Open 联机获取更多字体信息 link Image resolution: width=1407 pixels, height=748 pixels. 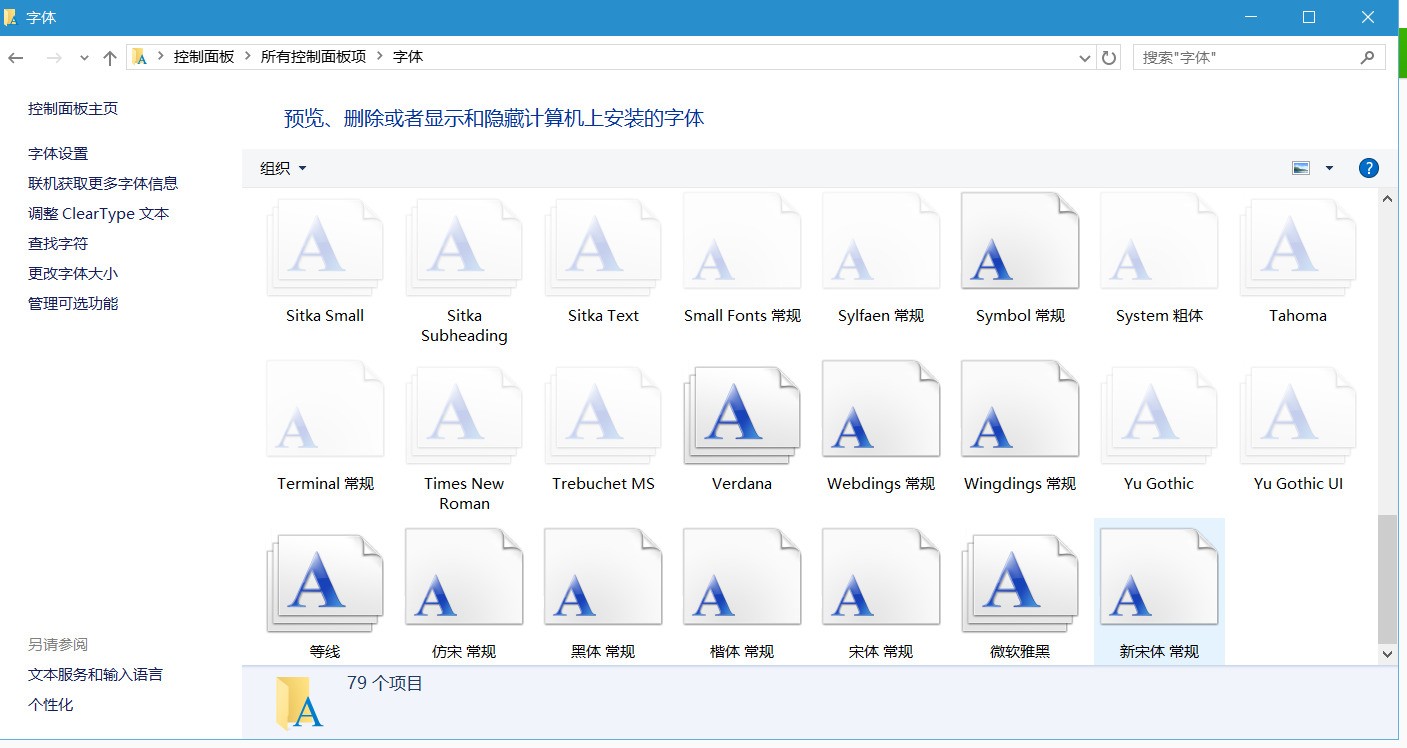click(x=103, y=183)
